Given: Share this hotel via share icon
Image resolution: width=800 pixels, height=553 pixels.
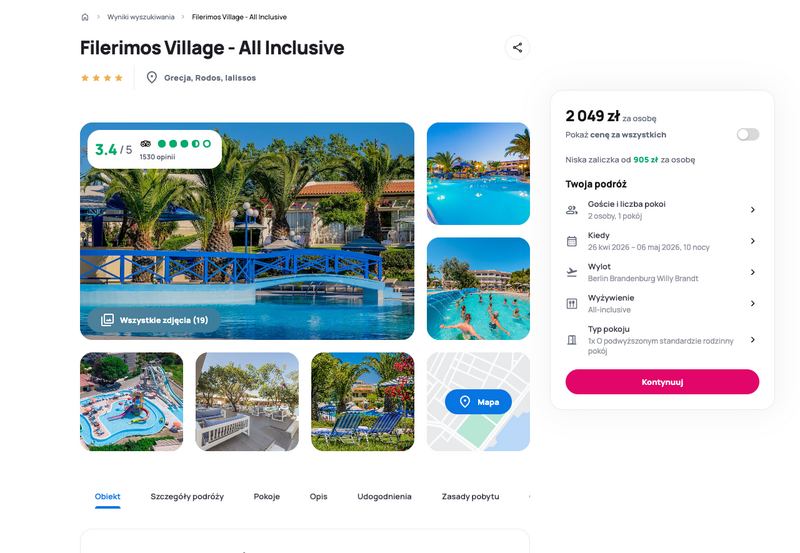Looking at the screenshot, I should pos(517,48).
